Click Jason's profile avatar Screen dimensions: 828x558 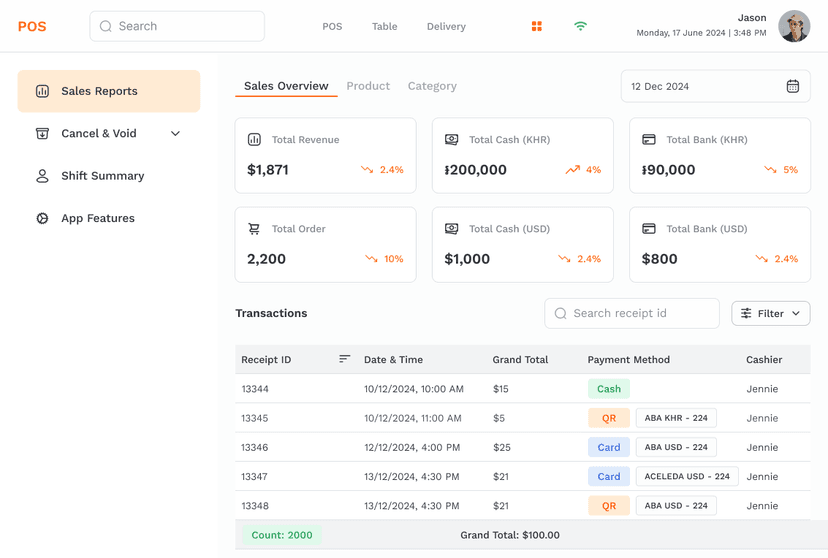point(794,27)
